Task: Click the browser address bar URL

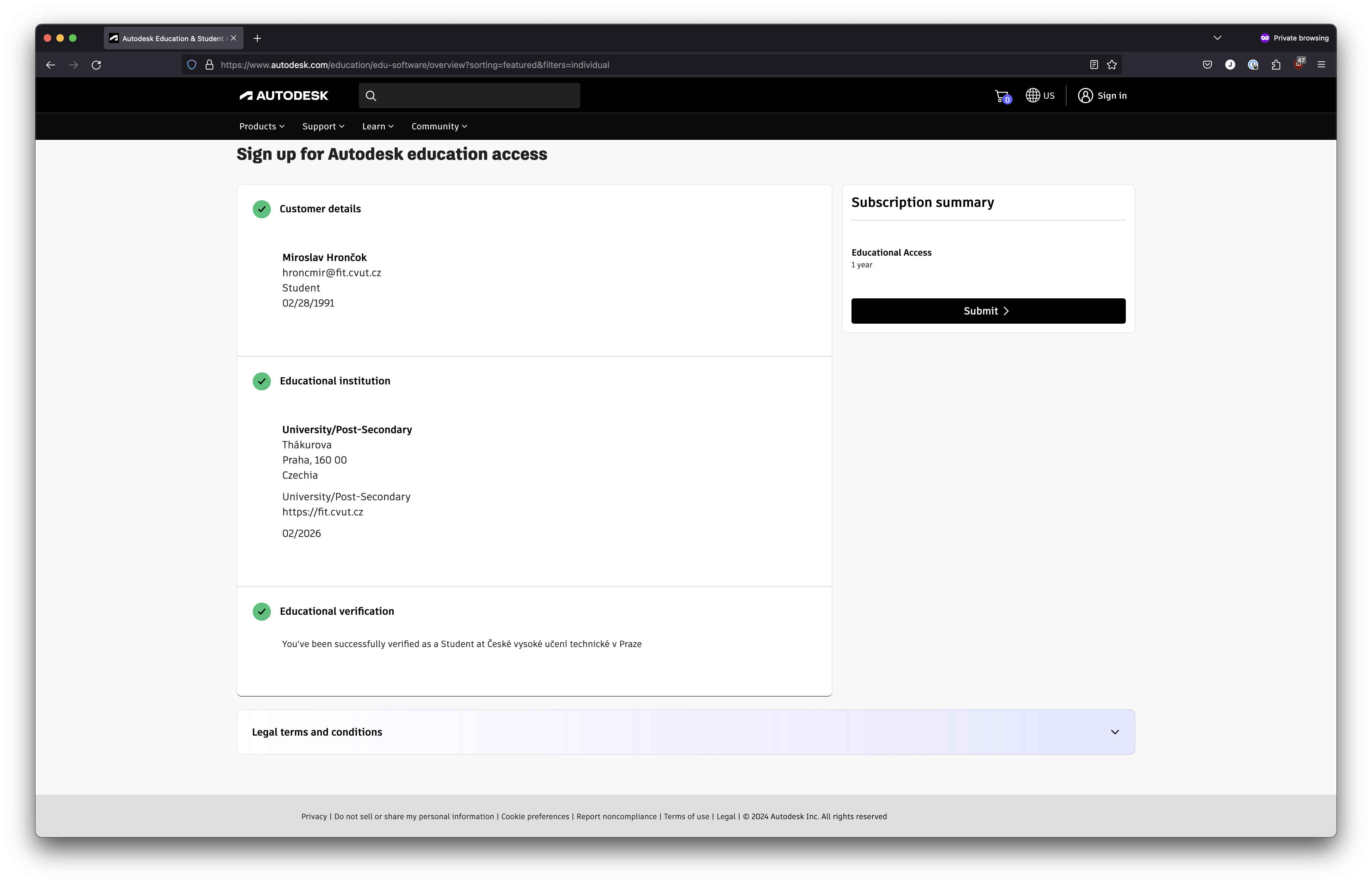Action: click(x=415, y=65)
